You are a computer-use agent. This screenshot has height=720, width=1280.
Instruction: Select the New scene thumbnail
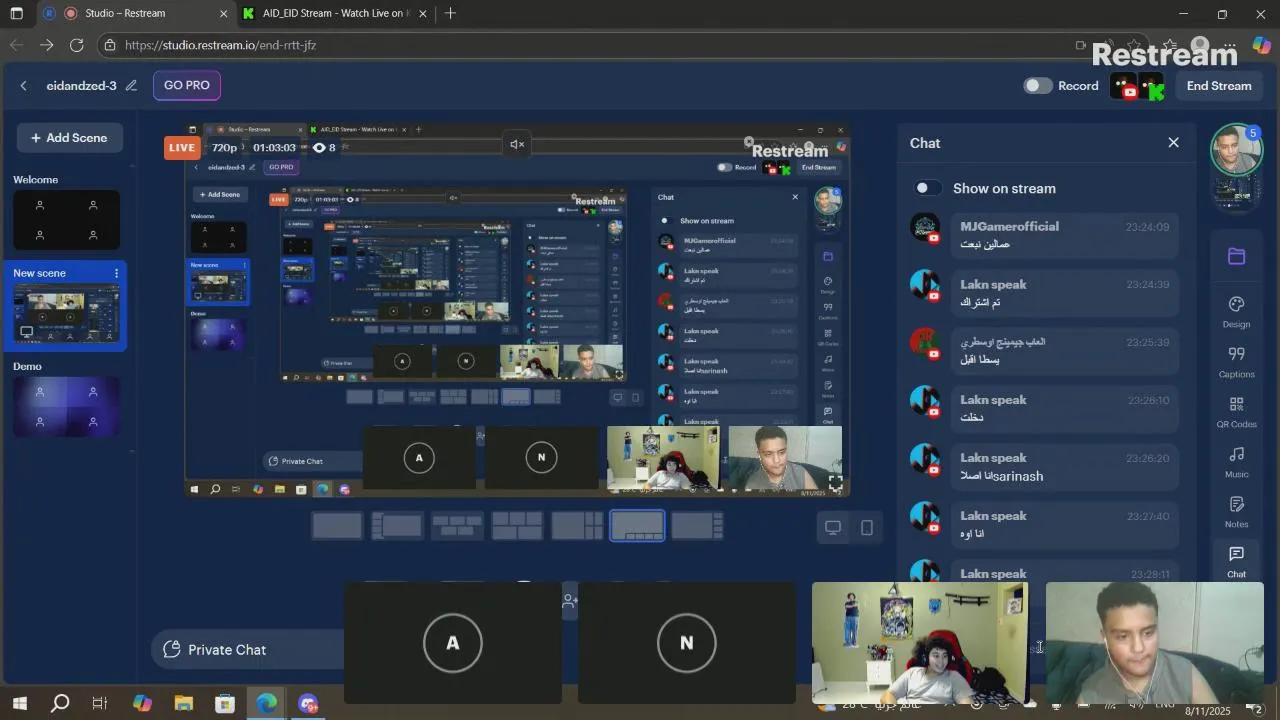pyautogui.click(x=66, y=313)
